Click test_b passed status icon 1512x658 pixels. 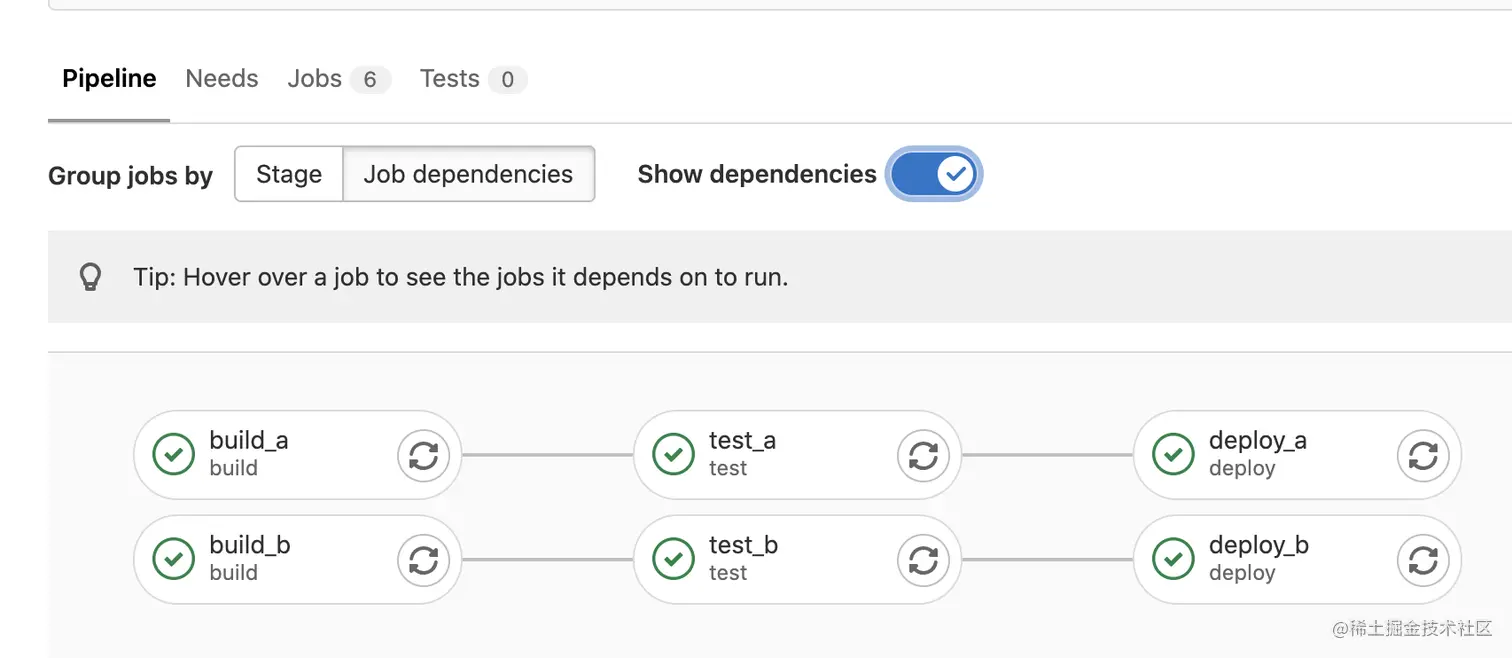[x=674, y=559]
